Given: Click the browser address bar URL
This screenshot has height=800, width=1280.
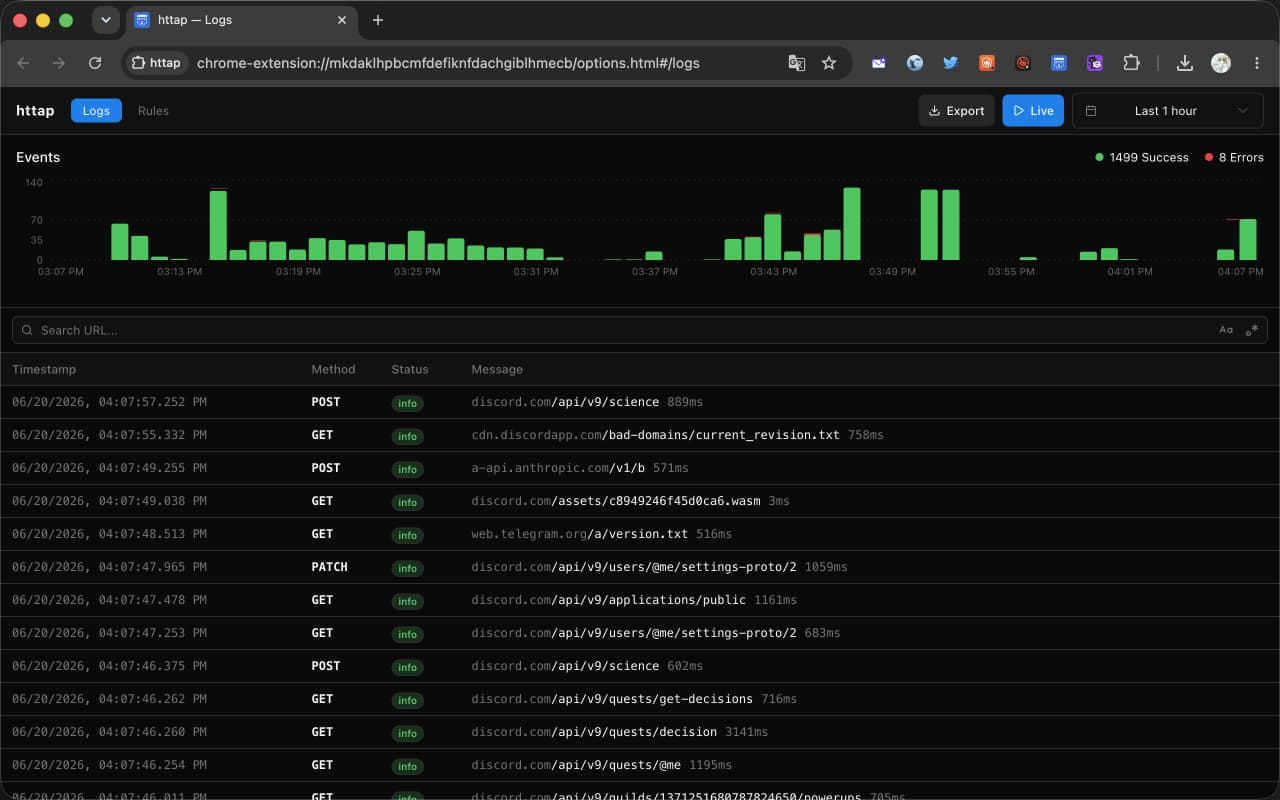Looking at the screenshot, I should pyautogui.click(x=448, y=63).
